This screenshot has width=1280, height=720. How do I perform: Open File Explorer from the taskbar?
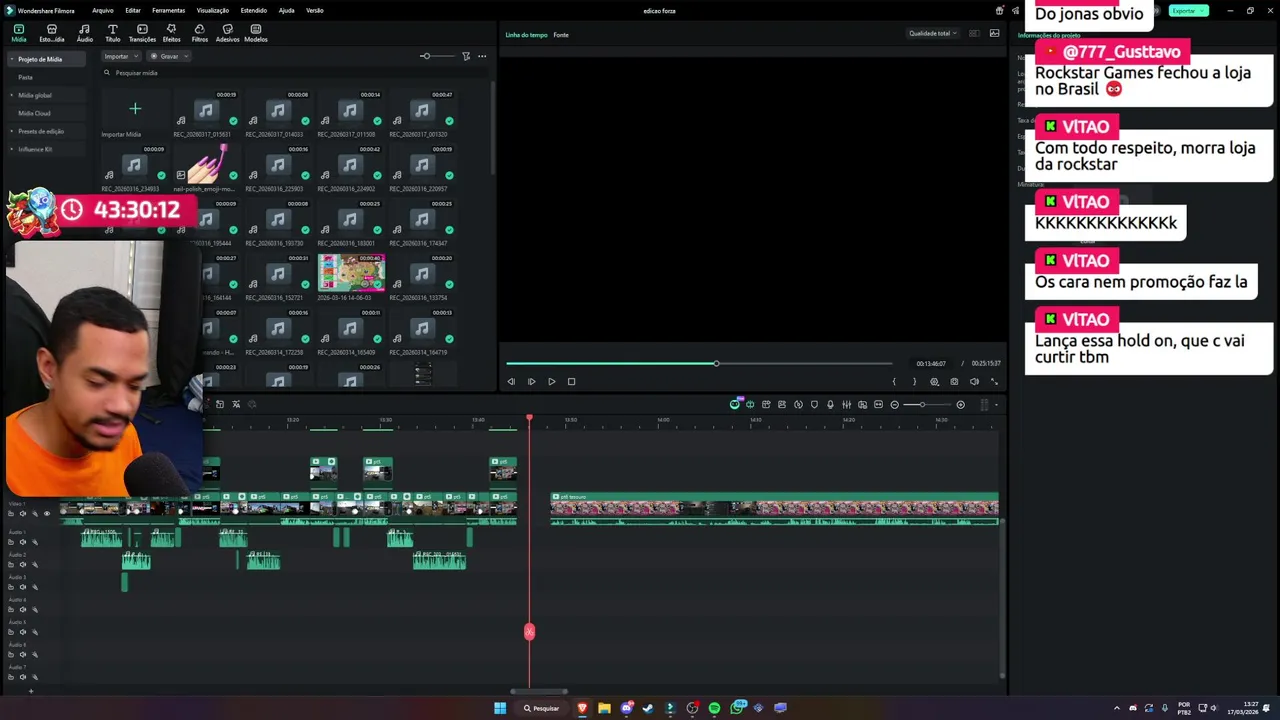pos(604,708)
